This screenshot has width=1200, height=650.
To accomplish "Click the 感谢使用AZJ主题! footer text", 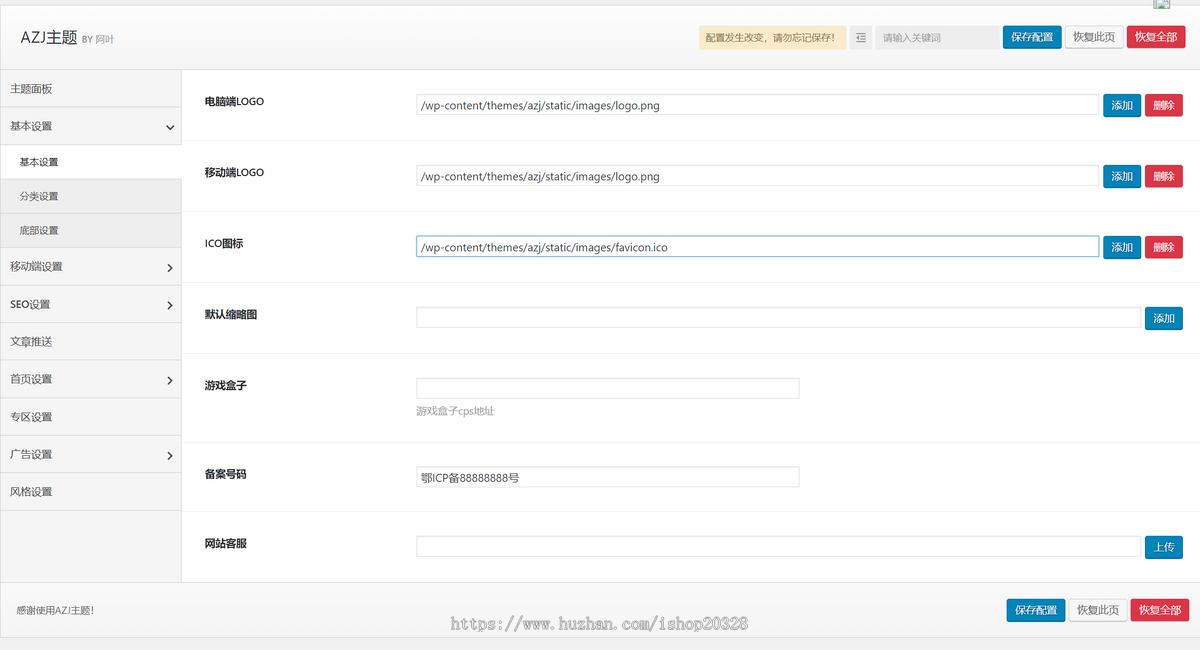I will (55, 610).
